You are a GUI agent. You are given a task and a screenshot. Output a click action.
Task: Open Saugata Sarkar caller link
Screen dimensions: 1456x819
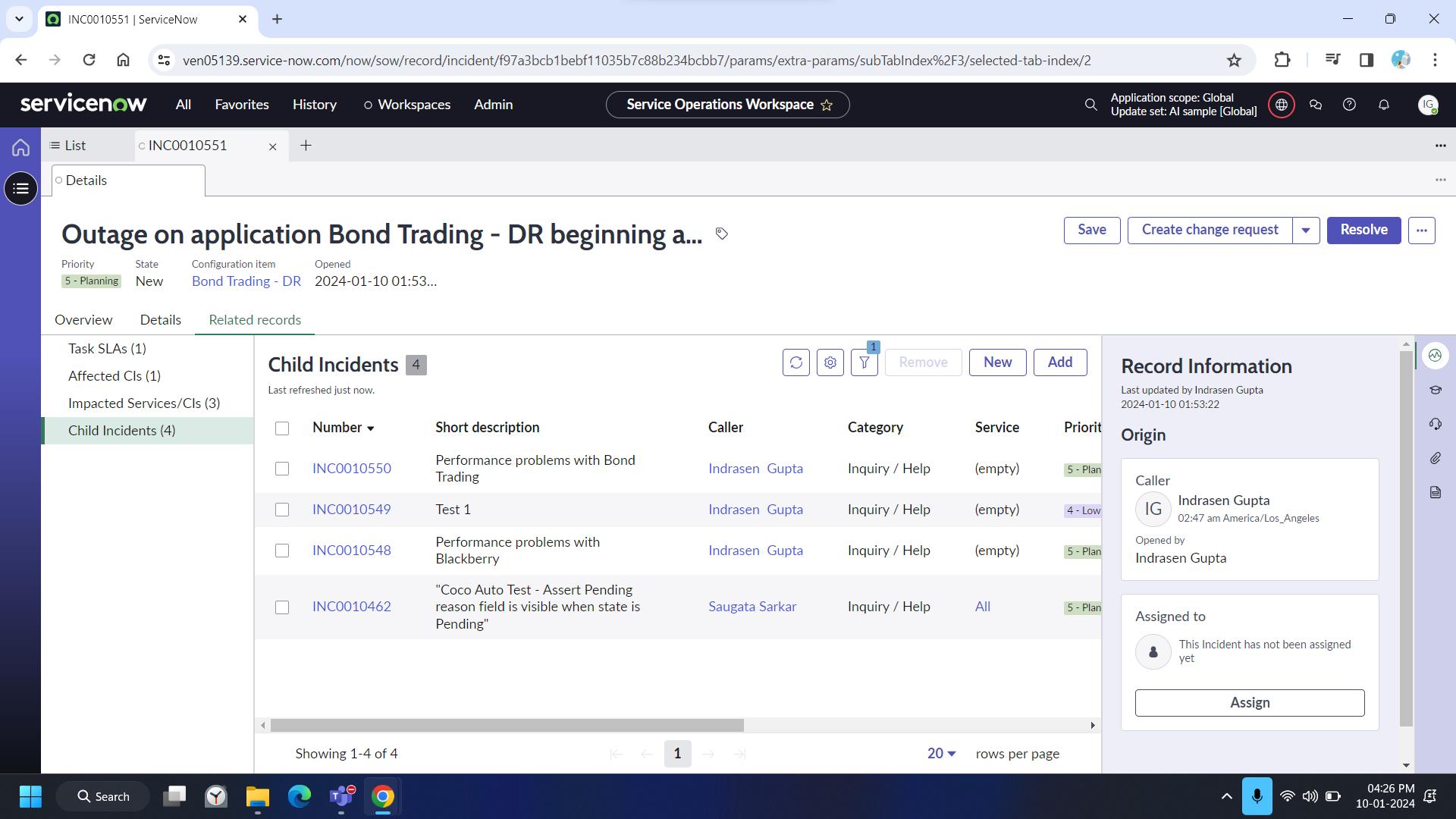(x=752, y=607)
